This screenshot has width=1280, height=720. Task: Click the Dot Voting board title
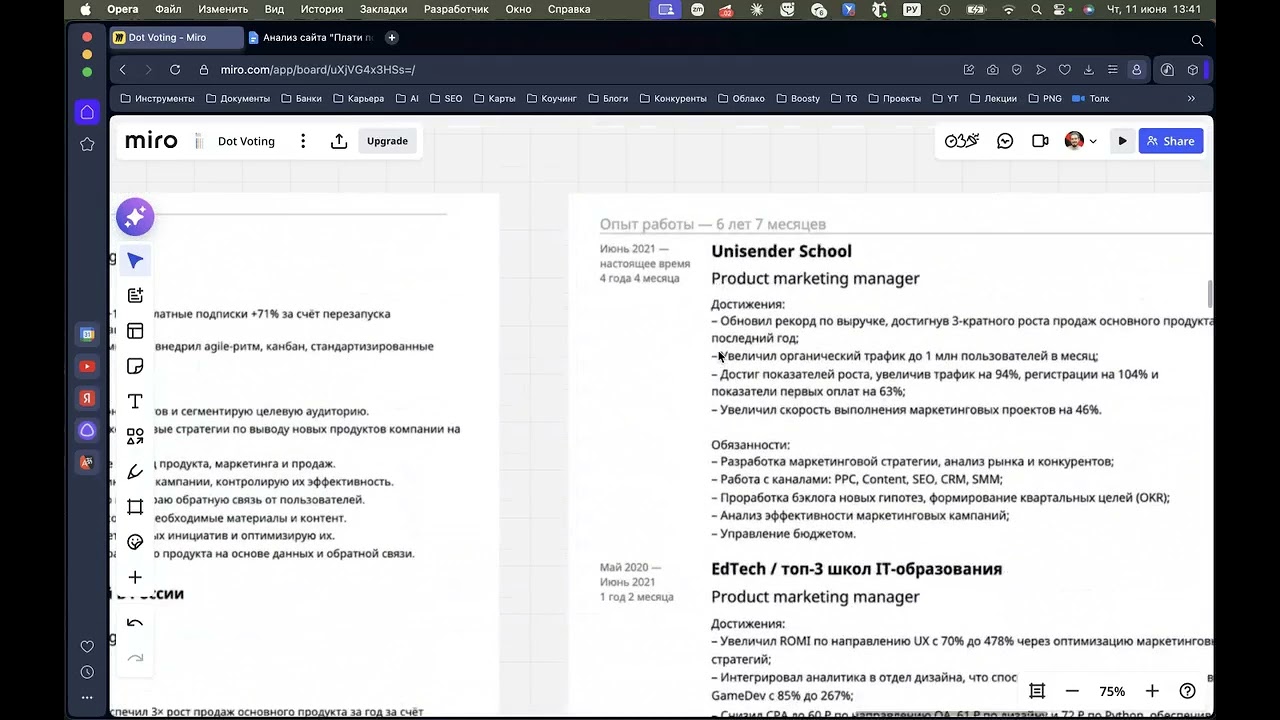pos(246,141)
